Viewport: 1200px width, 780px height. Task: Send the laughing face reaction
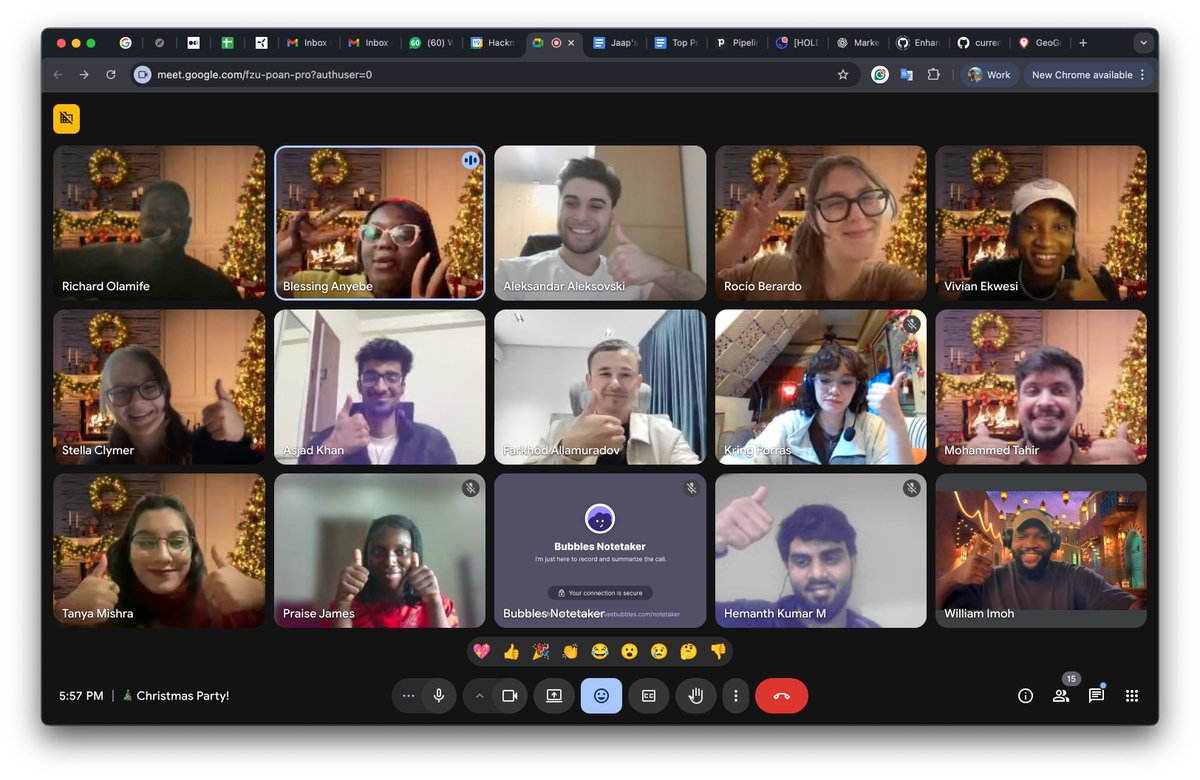(x=600, y=652)
